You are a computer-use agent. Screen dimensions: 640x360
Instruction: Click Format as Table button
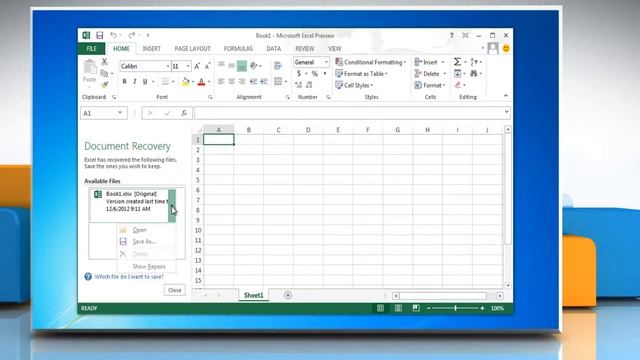tap(362, 73)
